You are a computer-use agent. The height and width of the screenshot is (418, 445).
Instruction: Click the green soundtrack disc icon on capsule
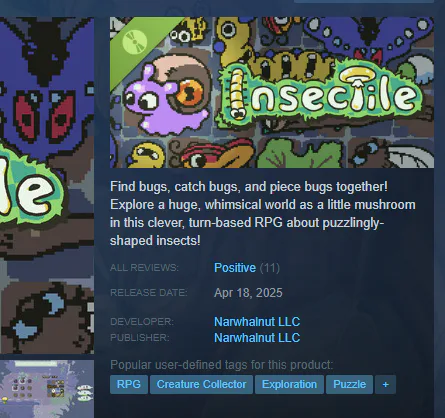[134, 42]
